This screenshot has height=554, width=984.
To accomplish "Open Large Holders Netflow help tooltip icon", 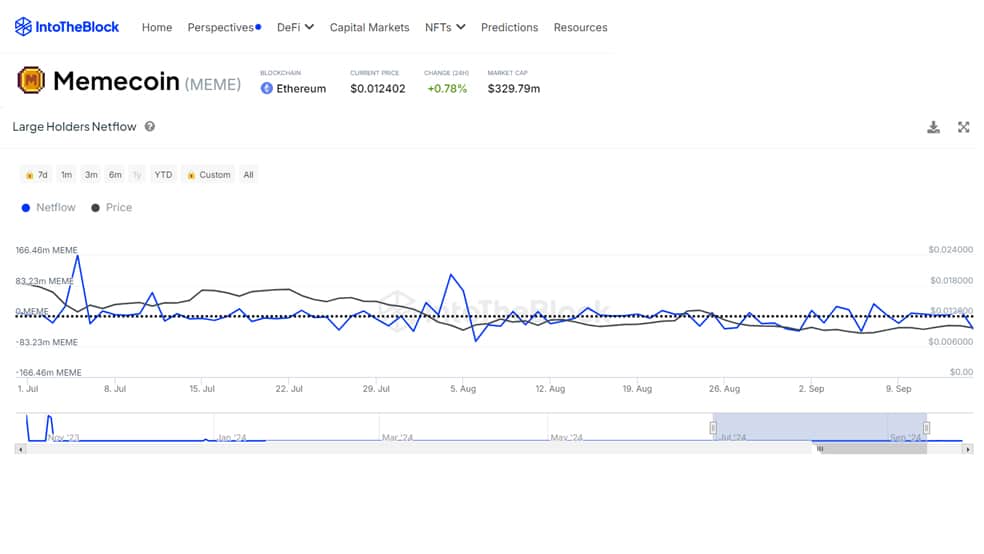I will tap(149, 126).
